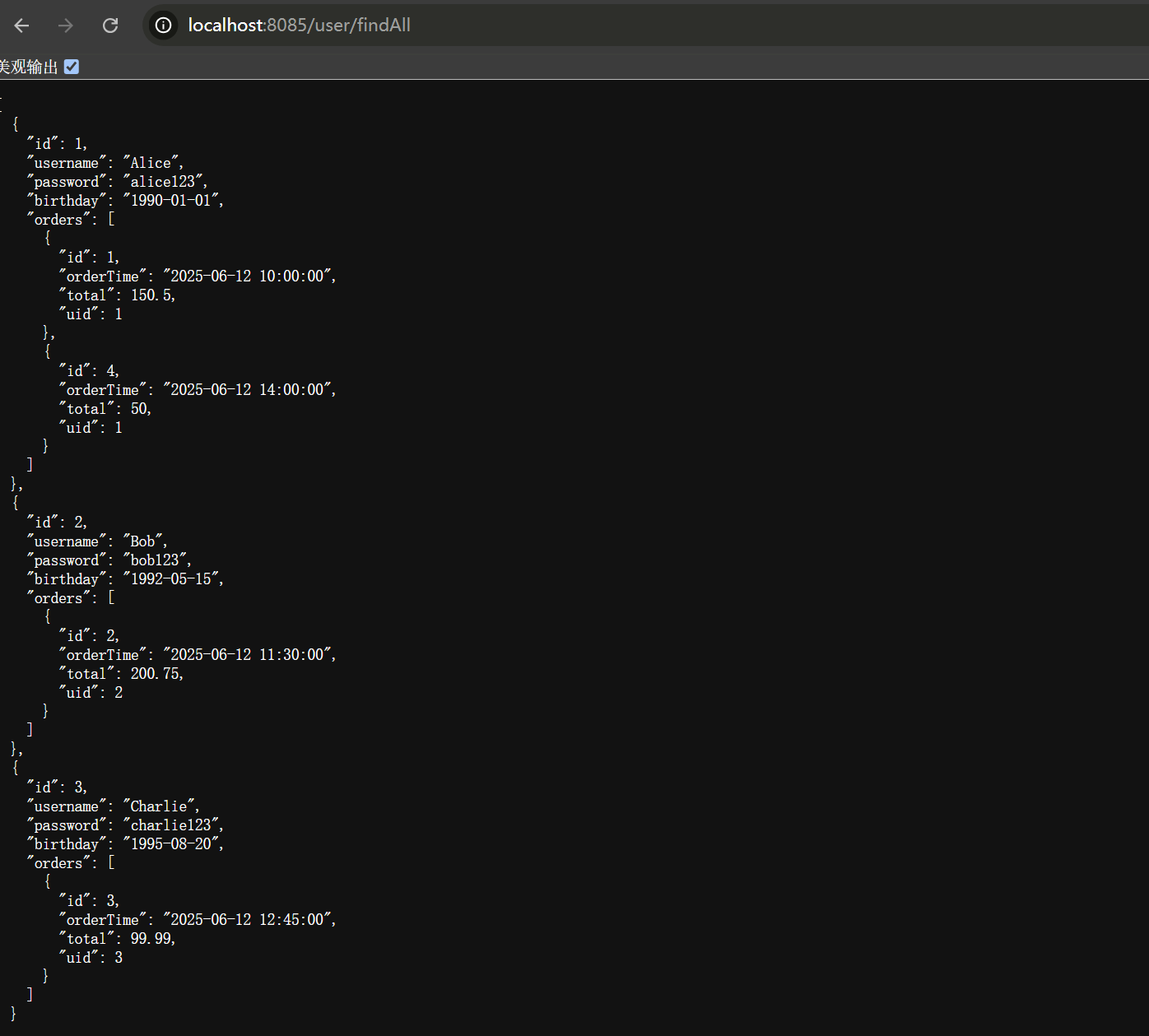Click the total value 99.99

(151, 939)
